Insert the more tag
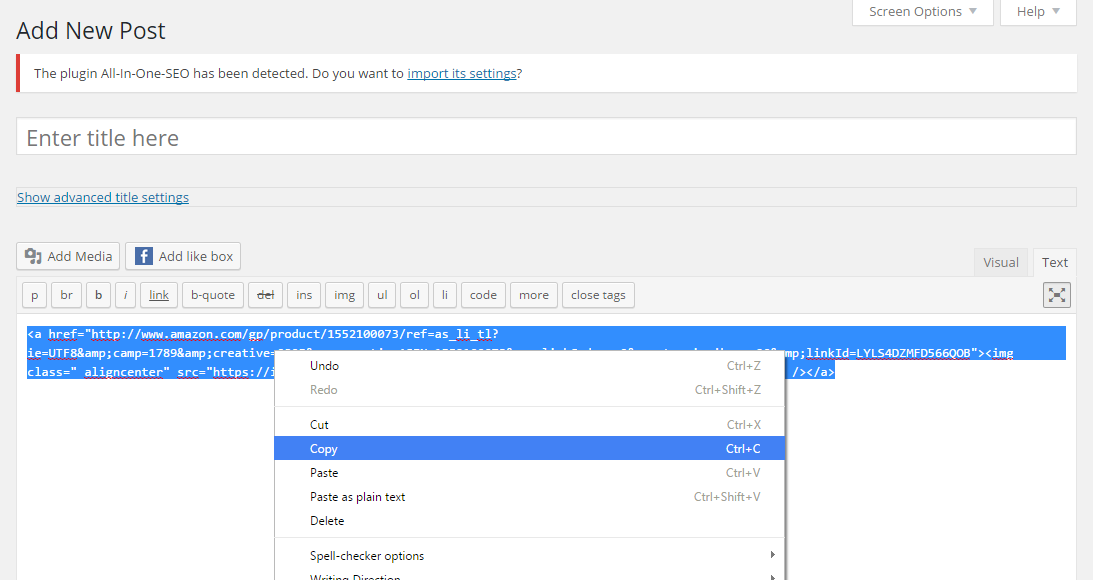This screenshot has height=580, width=1093. [534, 295]
